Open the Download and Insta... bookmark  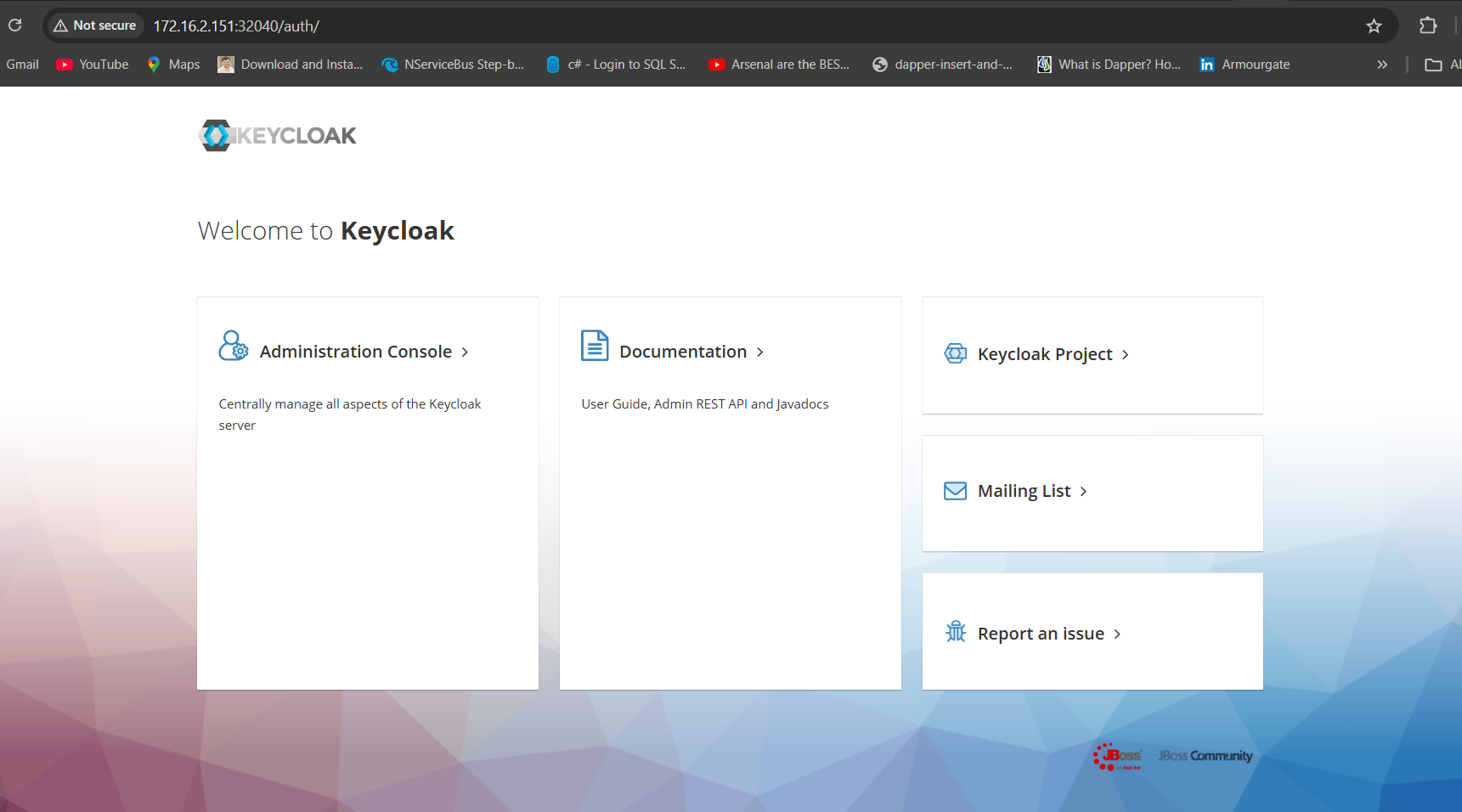click(291, 65)
